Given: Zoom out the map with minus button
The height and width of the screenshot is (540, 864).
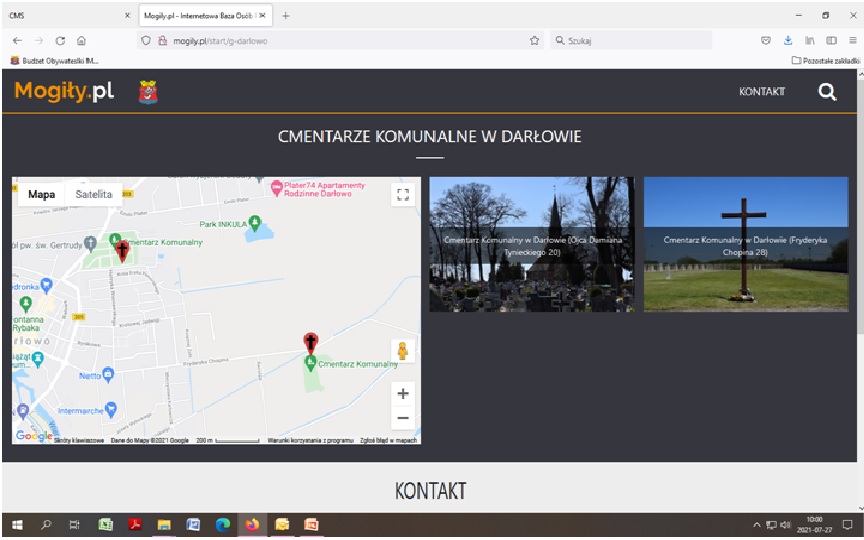Looking at the screenshot, I should tap(403, 418).
